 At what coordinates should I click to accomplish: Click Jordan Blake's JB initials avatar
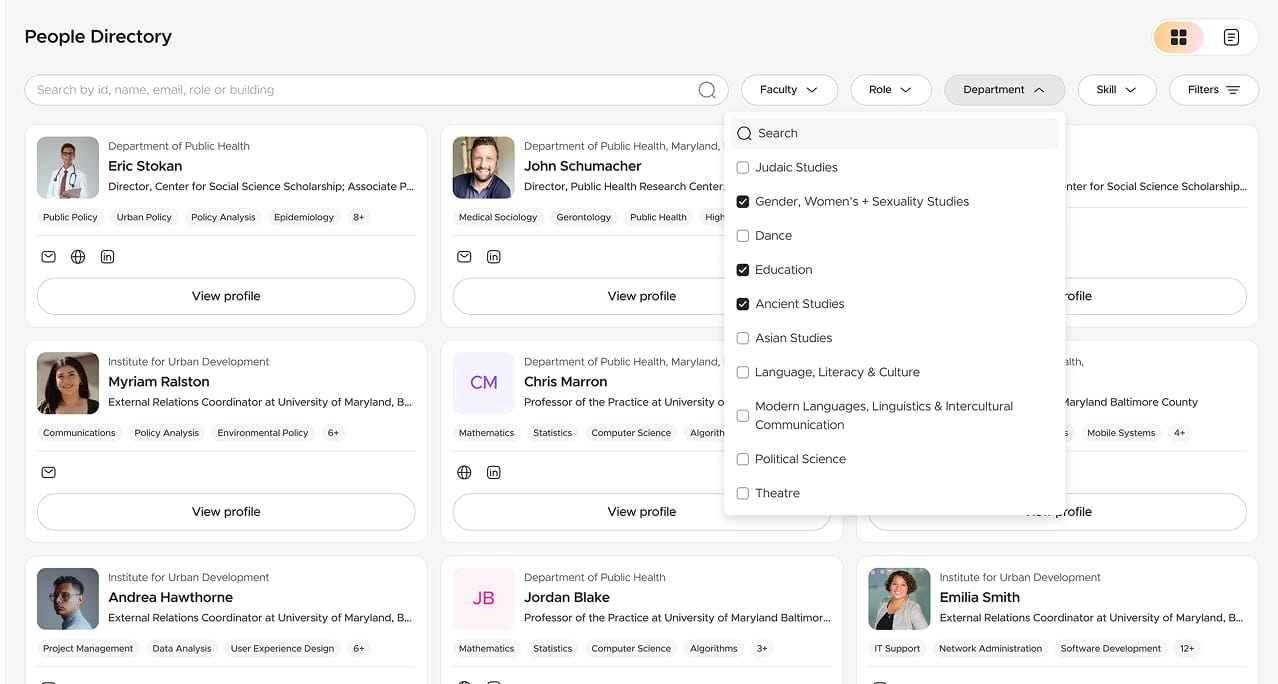[x=484, y=599]
